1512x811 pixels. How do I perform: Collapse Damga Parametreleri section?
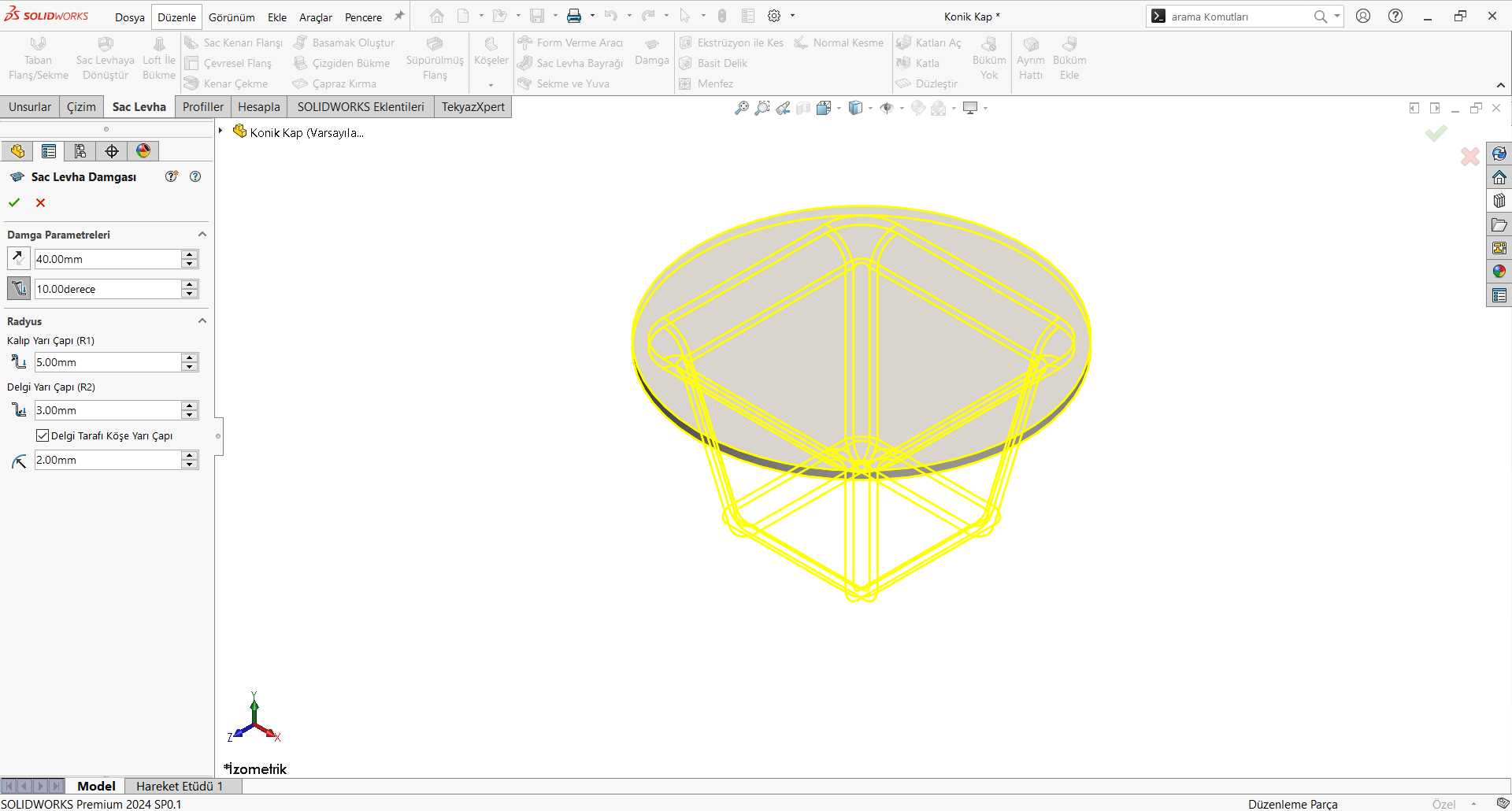tap(202, 235)
